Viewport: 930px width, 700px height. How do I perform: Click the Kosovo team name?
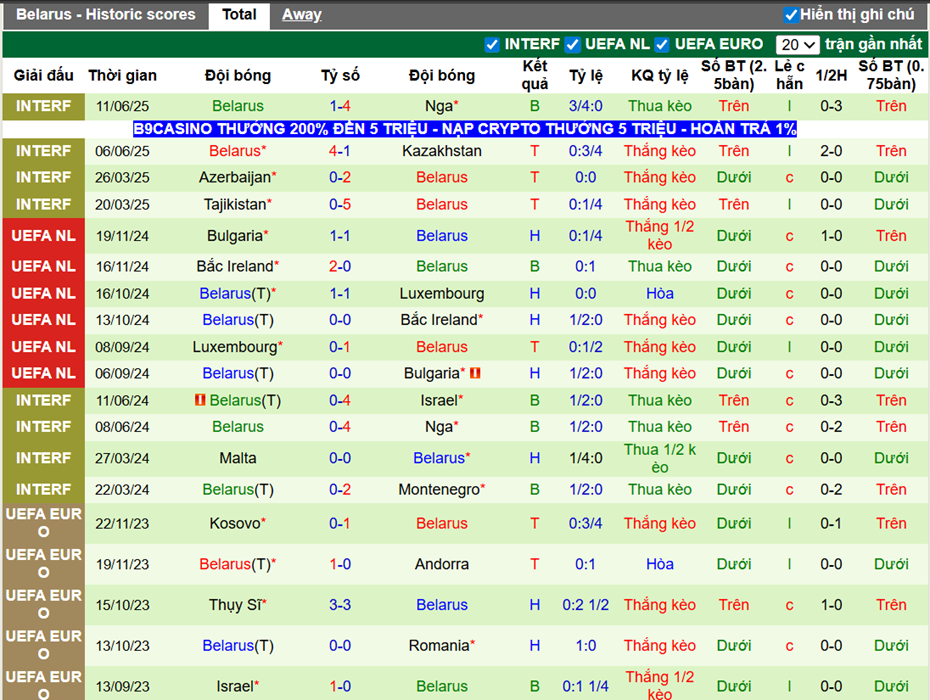[235, 523]
